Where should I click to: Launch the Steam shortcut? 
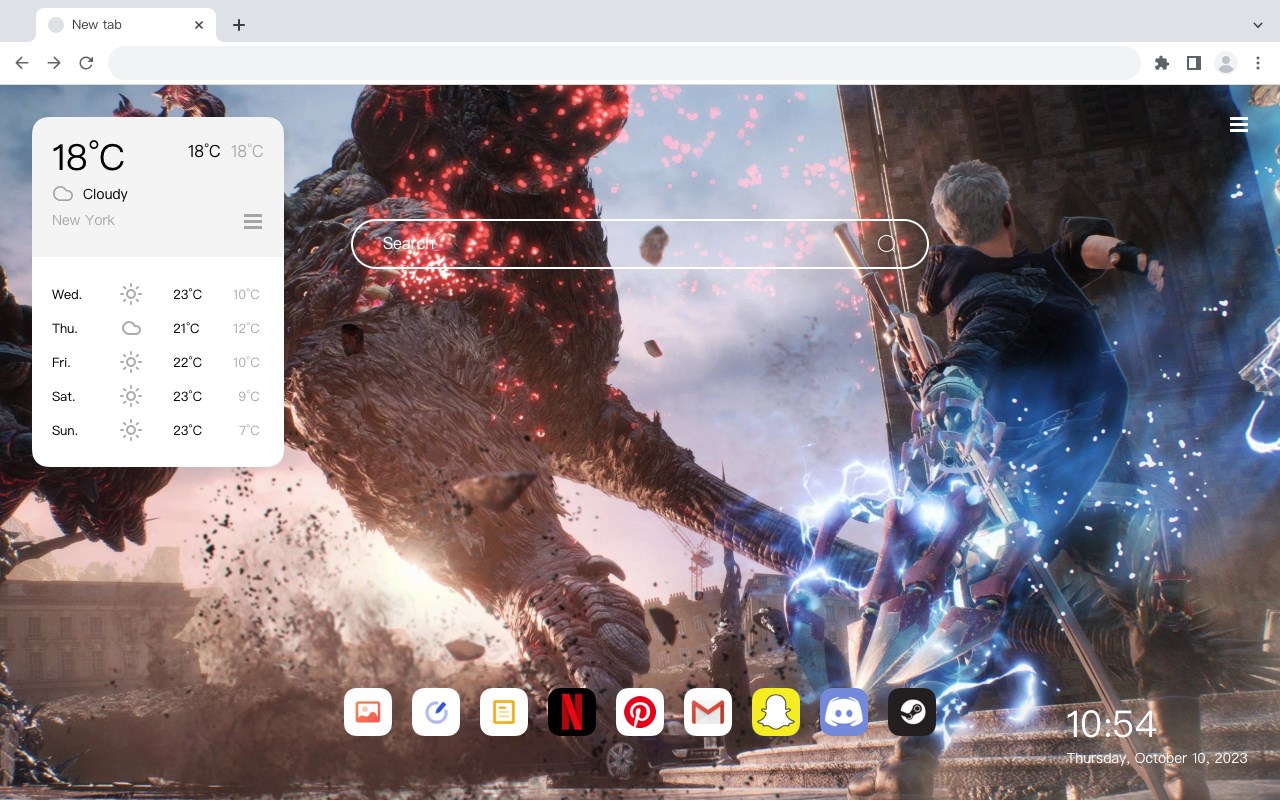[912, 712]
